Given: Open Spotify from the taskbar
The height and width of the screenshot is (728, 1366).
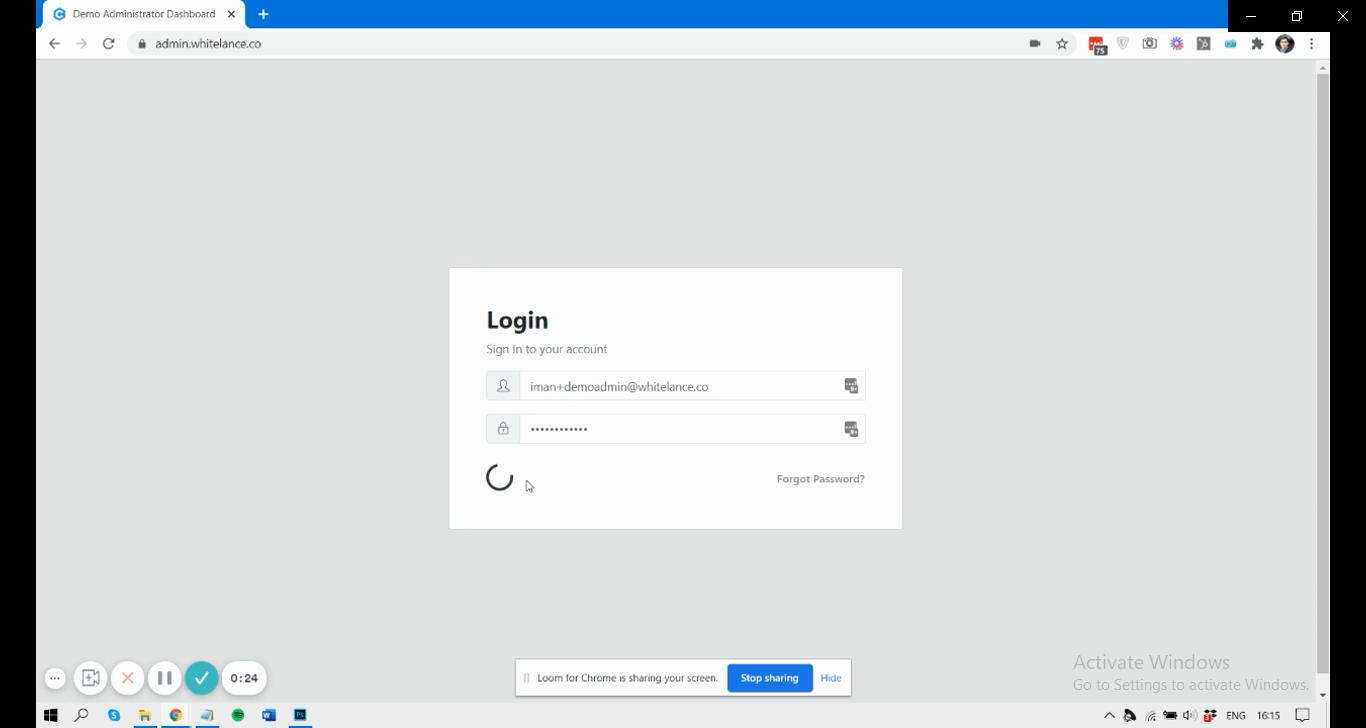Looking at the screenshot, I should pos(238,715).
